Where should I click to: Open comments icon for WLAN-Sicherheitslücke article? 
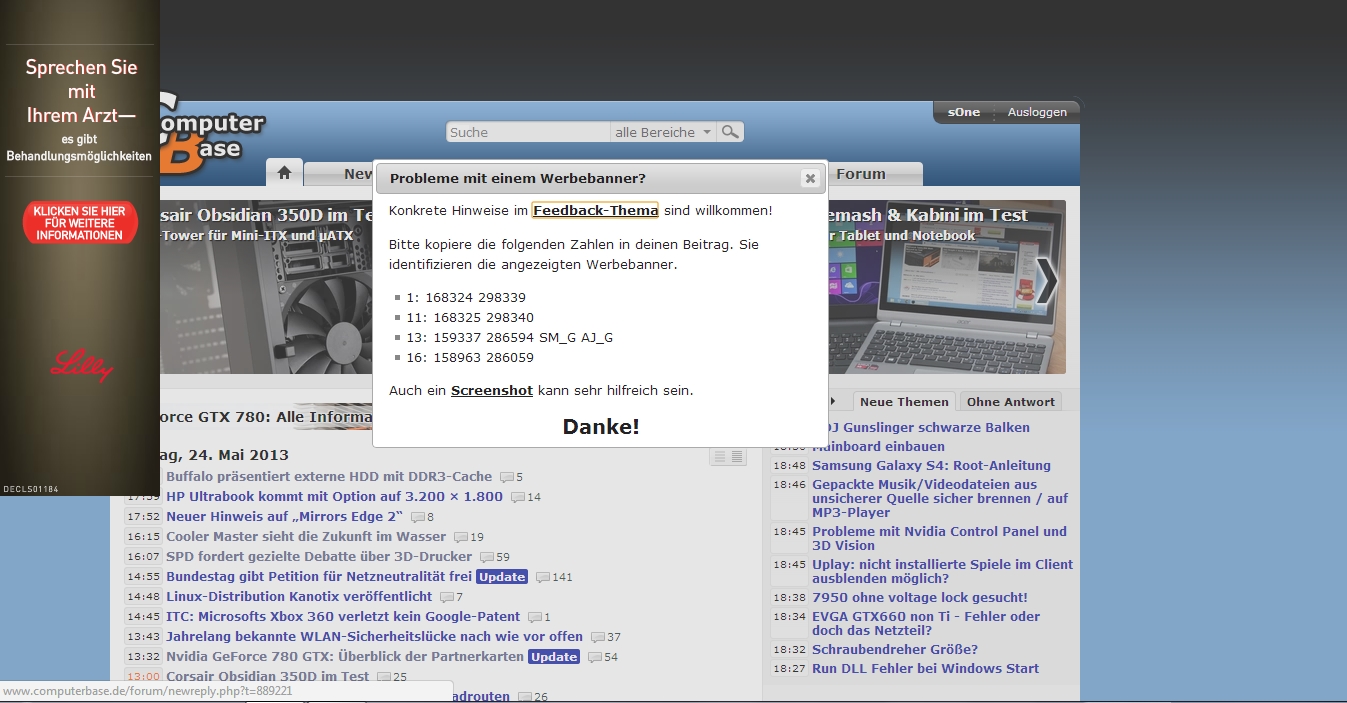tap(598, 637)
